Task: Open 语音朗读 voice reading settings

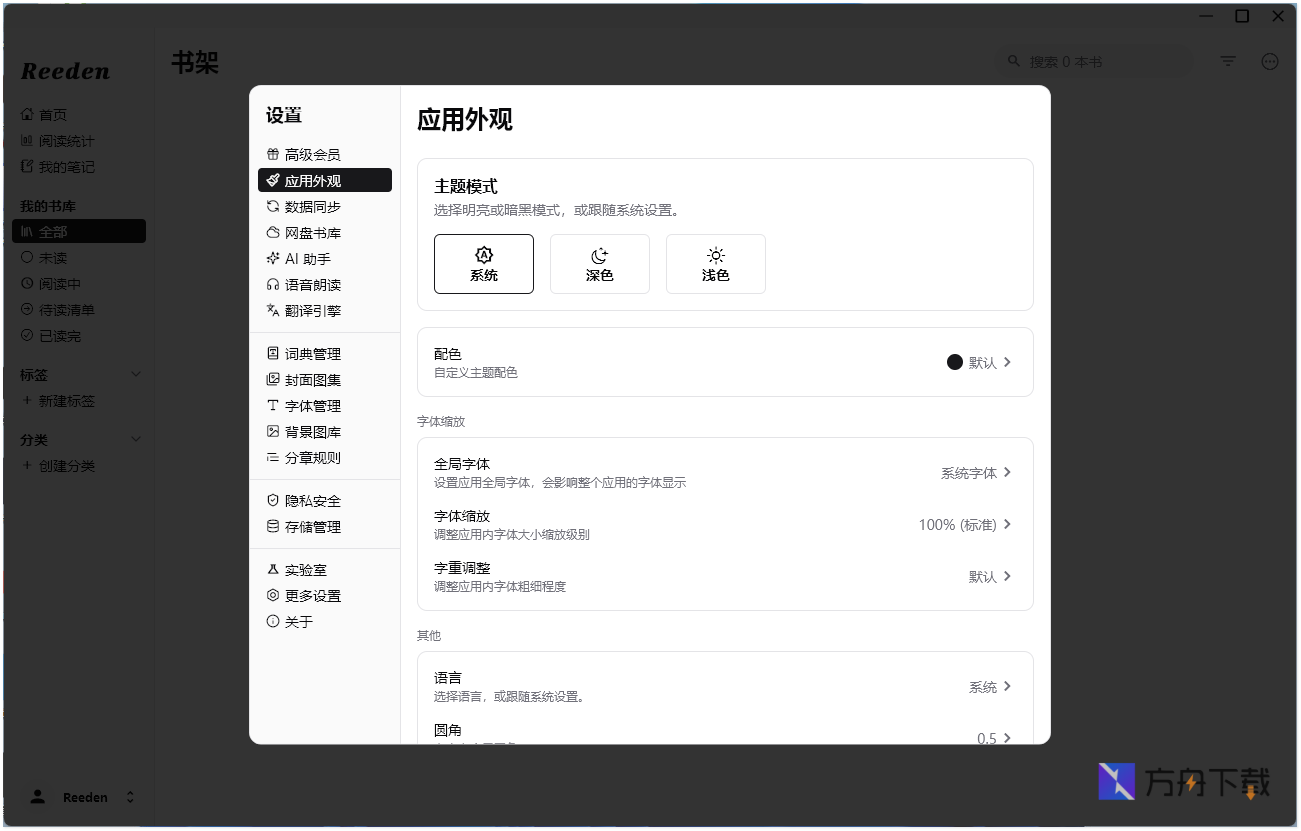Action: 312,284
